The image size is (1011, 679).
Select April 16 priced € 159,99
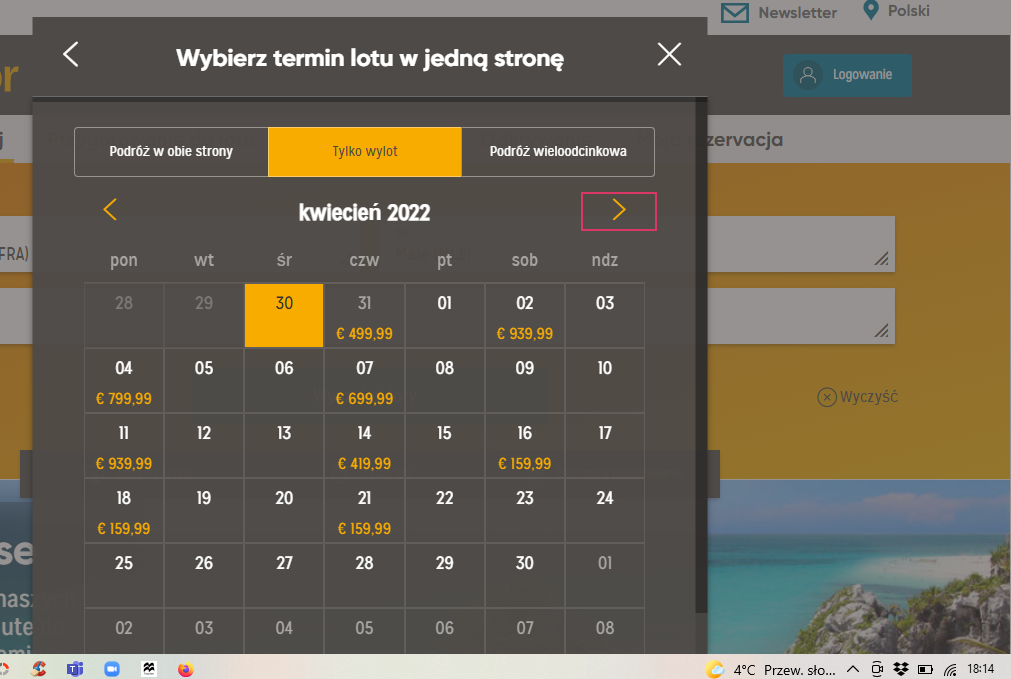click(525, 446)
